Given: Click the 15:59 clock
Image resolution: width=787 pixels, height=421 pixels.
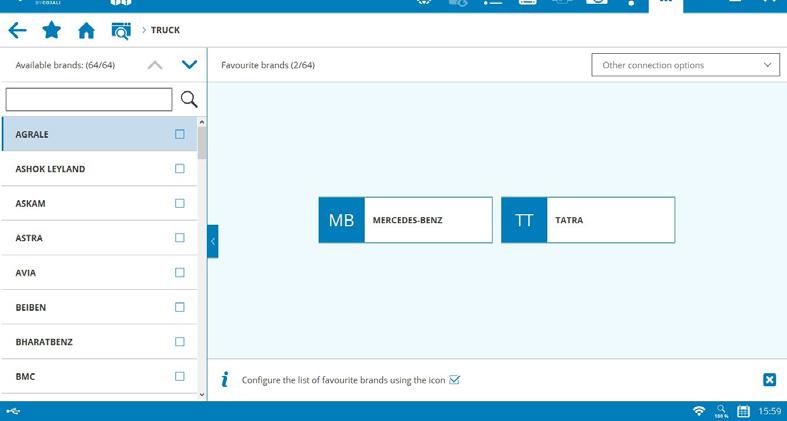Looking at the screenshot, I should click(769, 411).
